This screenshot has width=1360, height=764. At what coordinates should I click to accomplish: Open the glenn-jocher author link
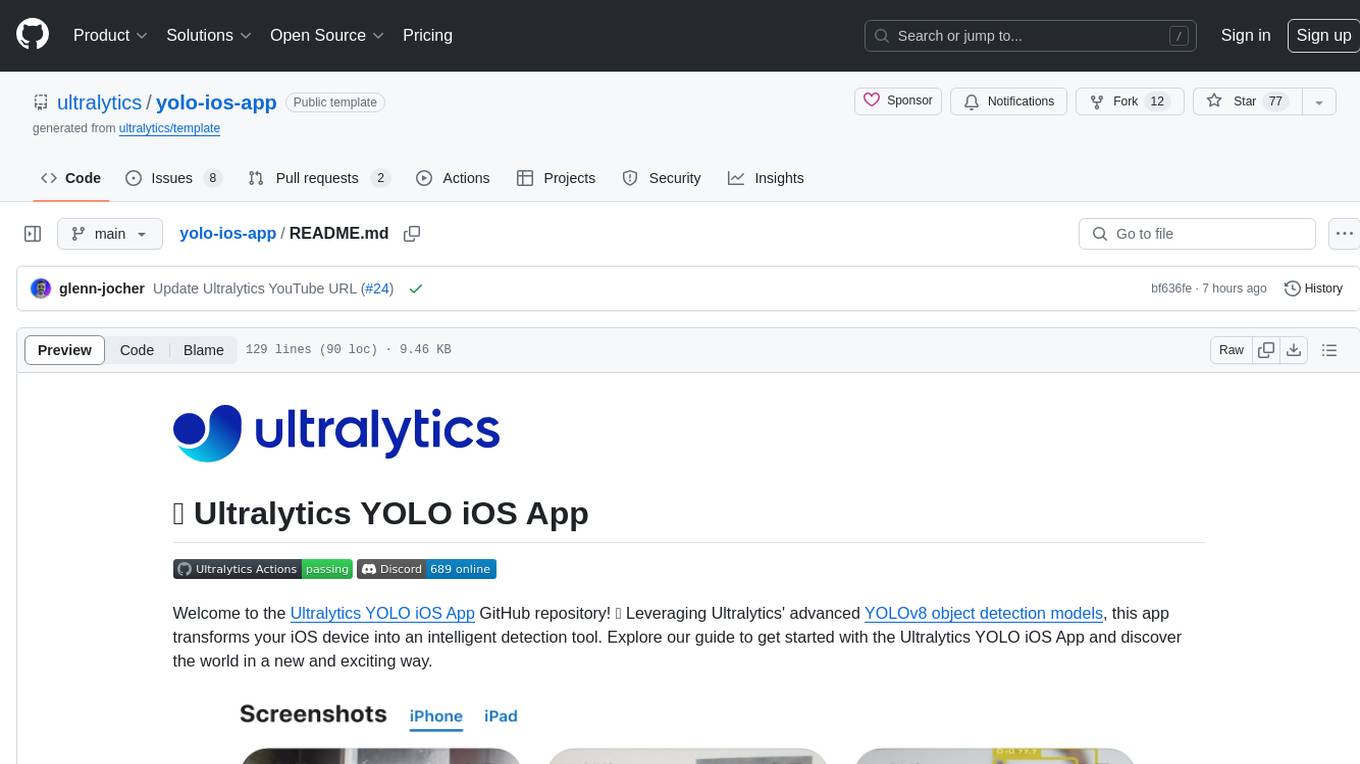point(102,288)
